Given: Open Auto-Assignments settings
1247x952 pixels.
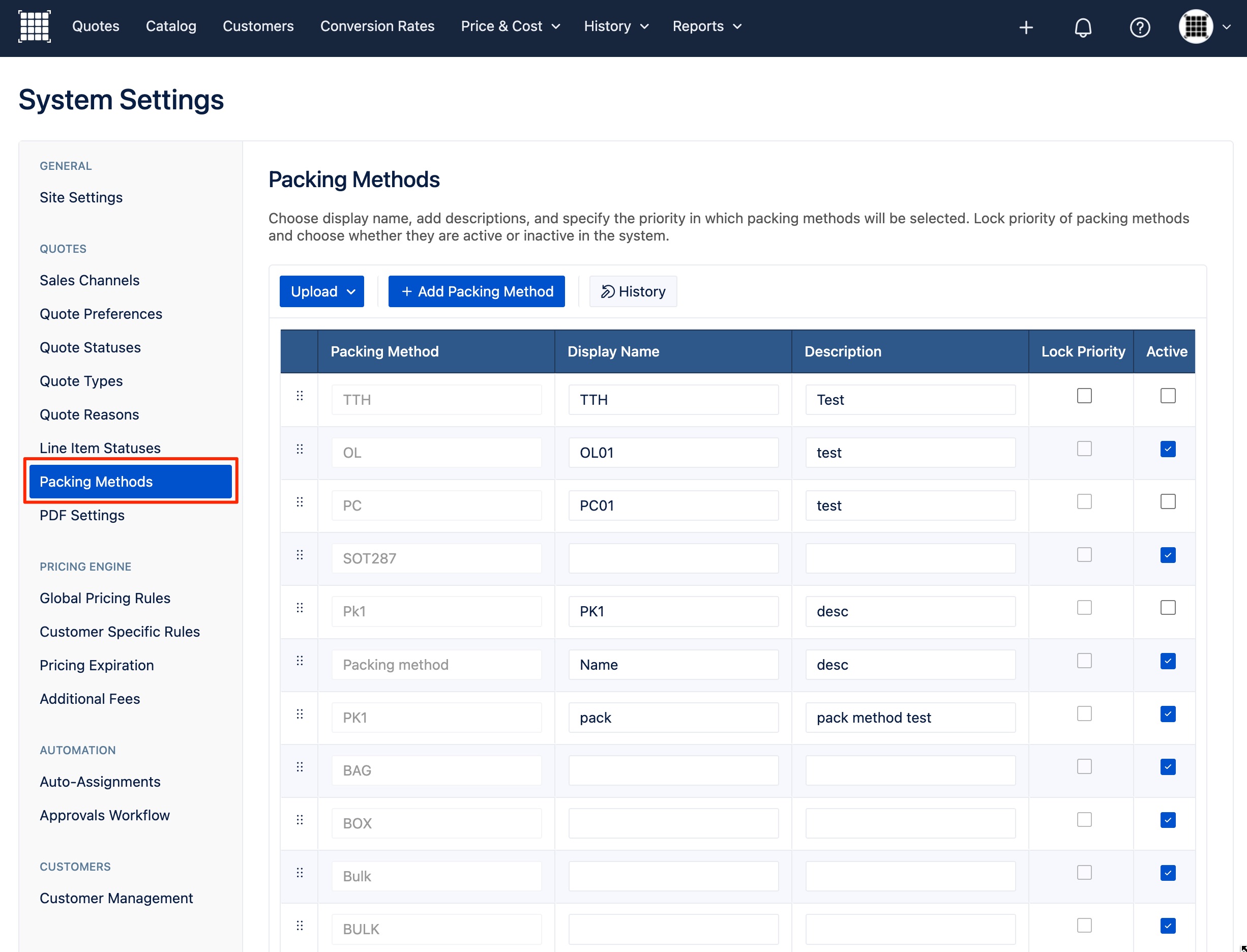Looking at the screenshot, I should coord(100,782).
